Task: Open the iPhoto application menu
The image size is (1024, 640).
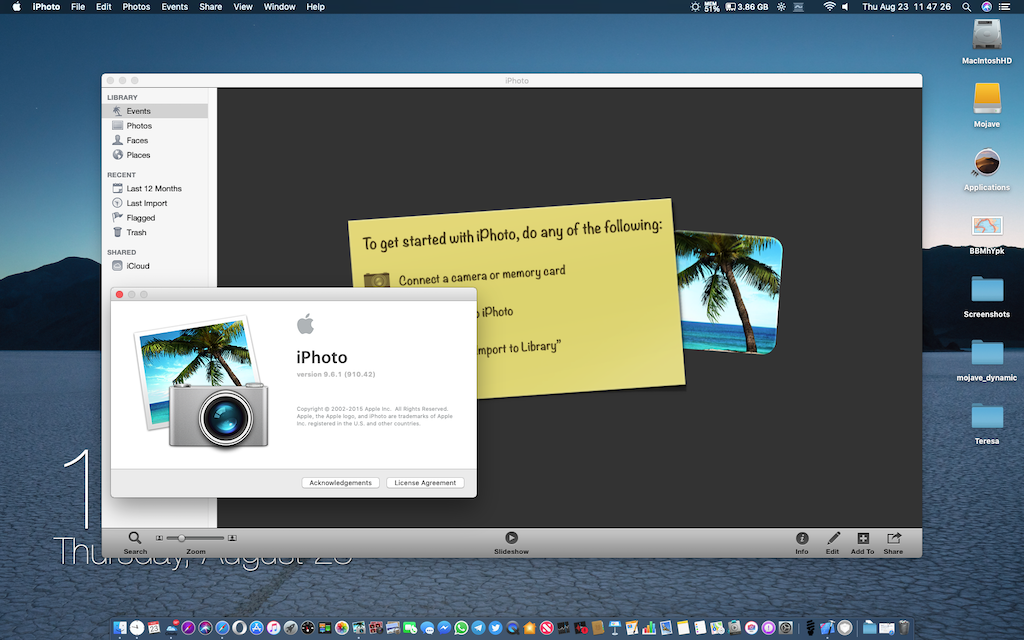Action: pyautogui.click(x=46, y=7)
